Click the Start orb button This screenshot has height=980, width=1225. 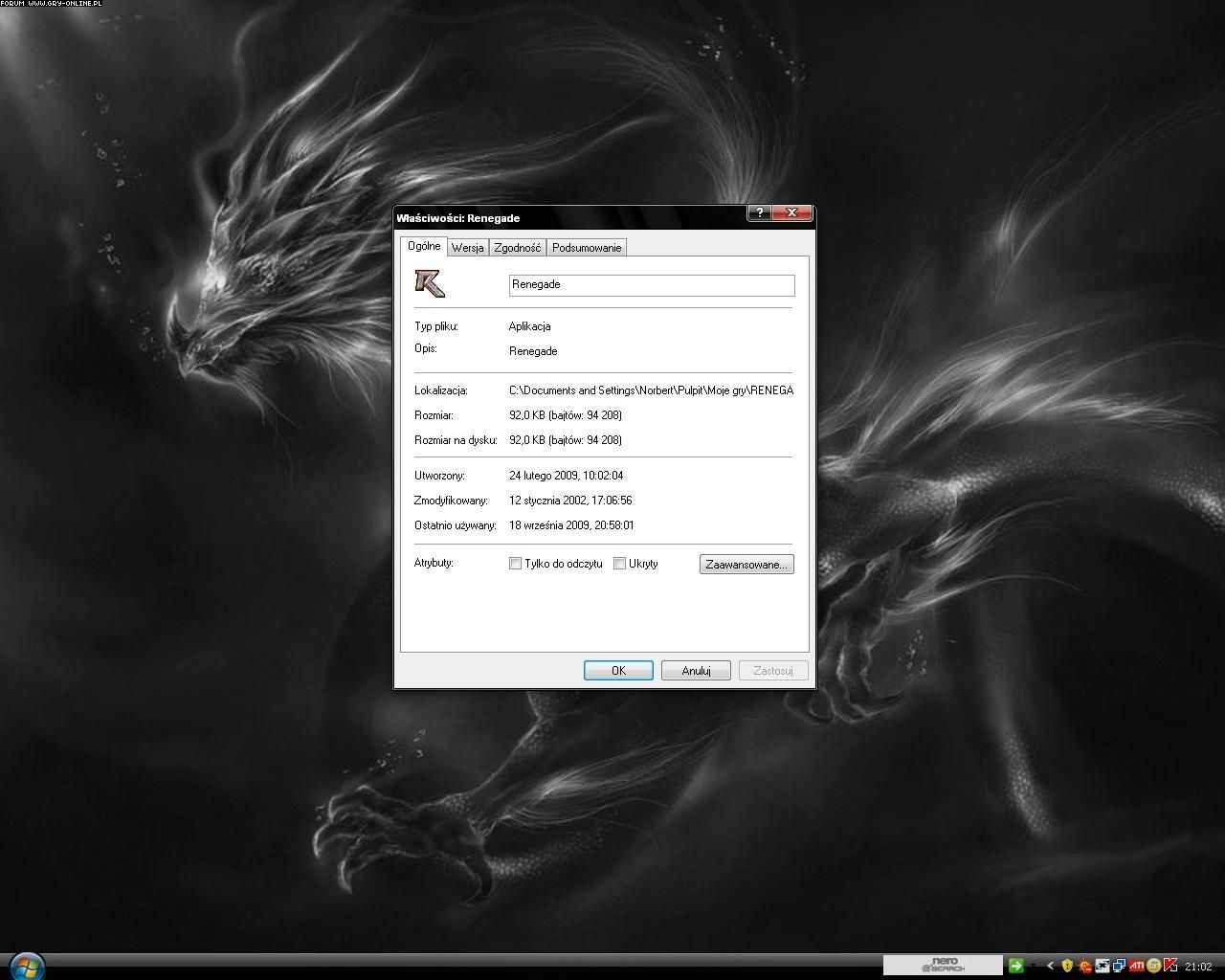pyautogui.click(x=26, y=965)
